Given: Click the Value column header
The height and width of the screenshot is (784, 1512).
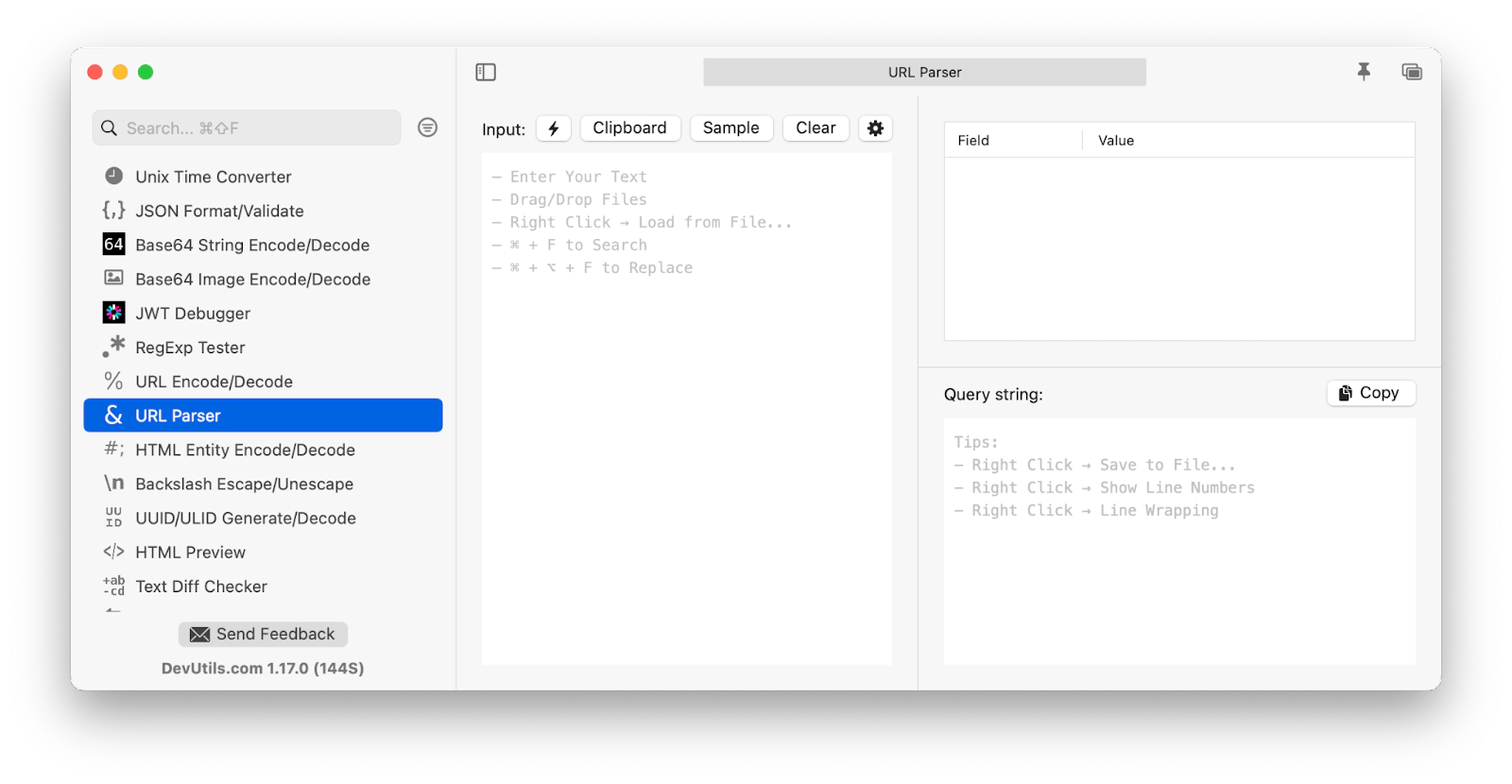Looking at the screenshot, I should [x=1116, y=140].
